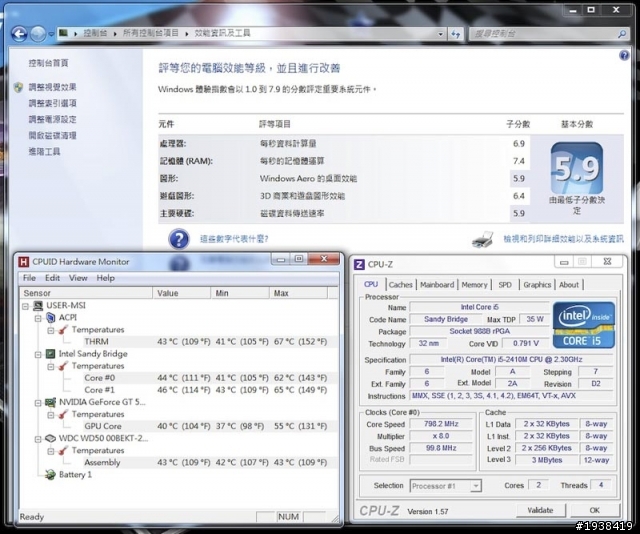The width and height of the screenshot is (640, 534).
Task: Click the printer icon
Action: [x=482, y=240]
